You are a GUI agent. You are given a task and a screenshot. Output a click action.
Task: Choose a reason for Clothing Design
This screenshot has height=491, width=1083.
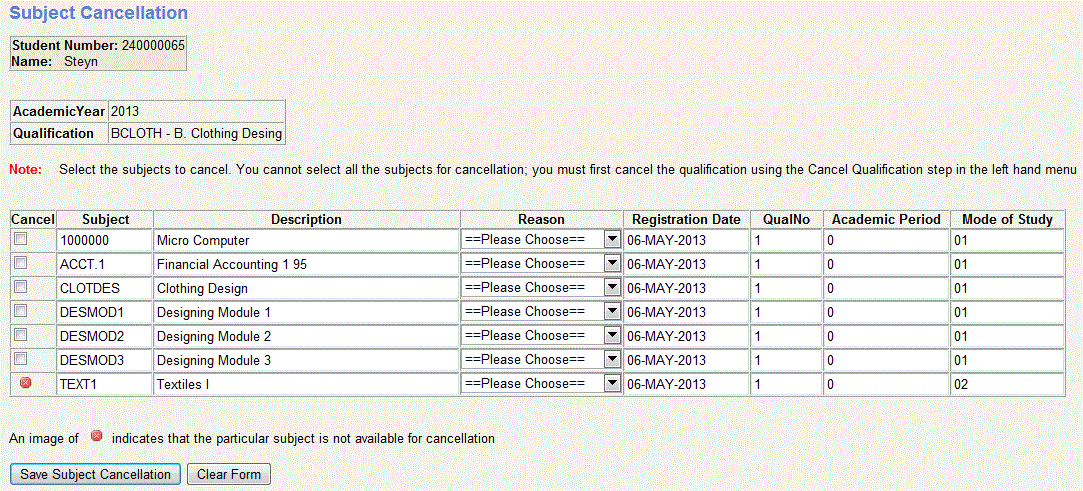tap(541, 288)
